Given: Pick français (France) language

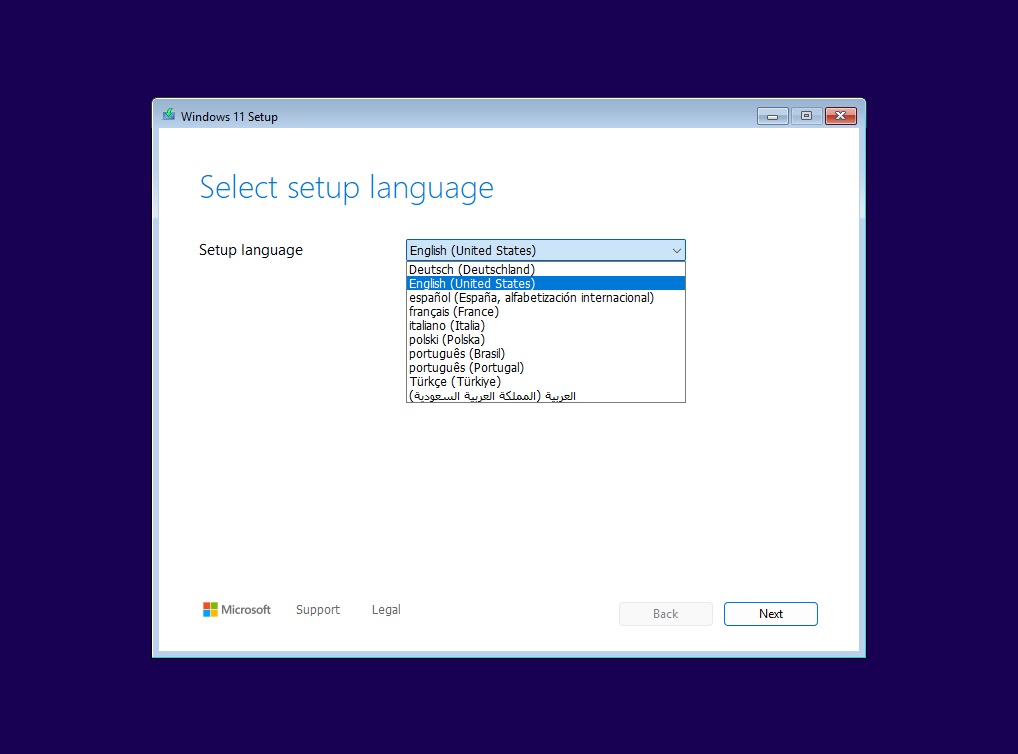Looking at the screenshot, I should (545, 312).
